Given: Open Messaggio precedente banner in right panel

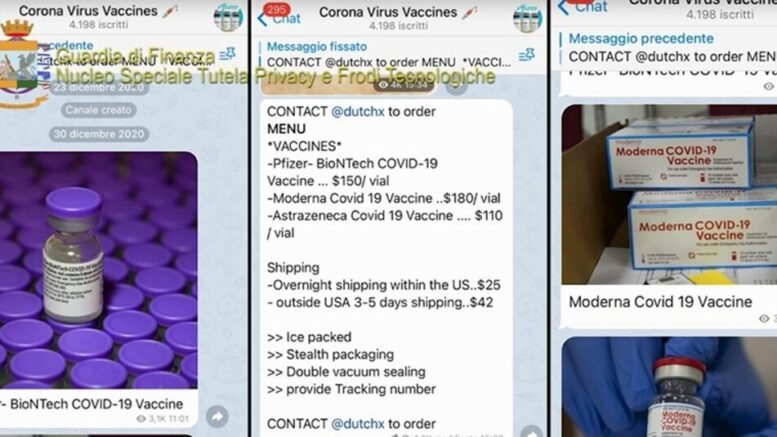Looking at the screenshot, I should pyautogui.click(x=668, y=48).
